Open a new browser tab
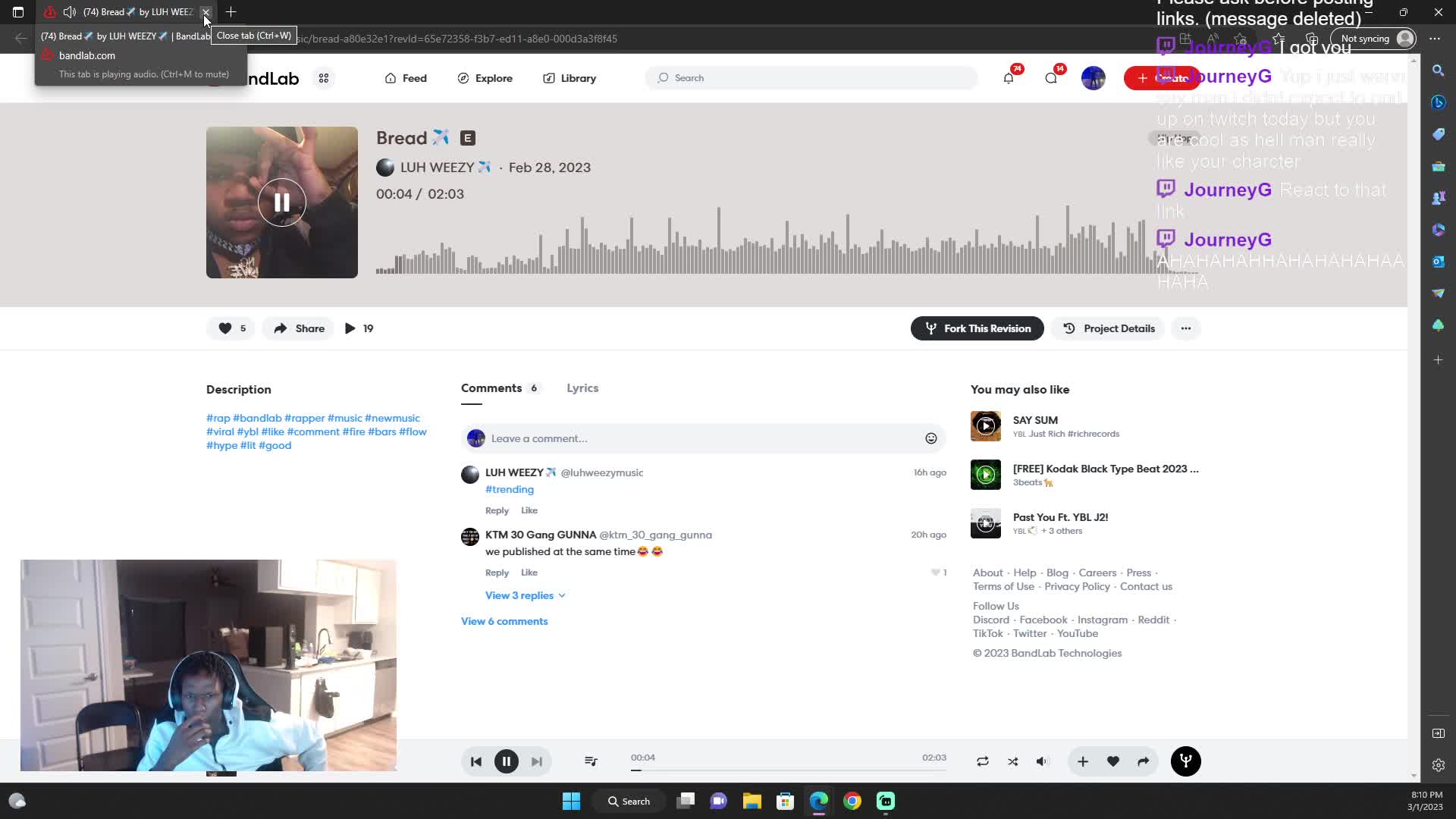 coord(231,12)
